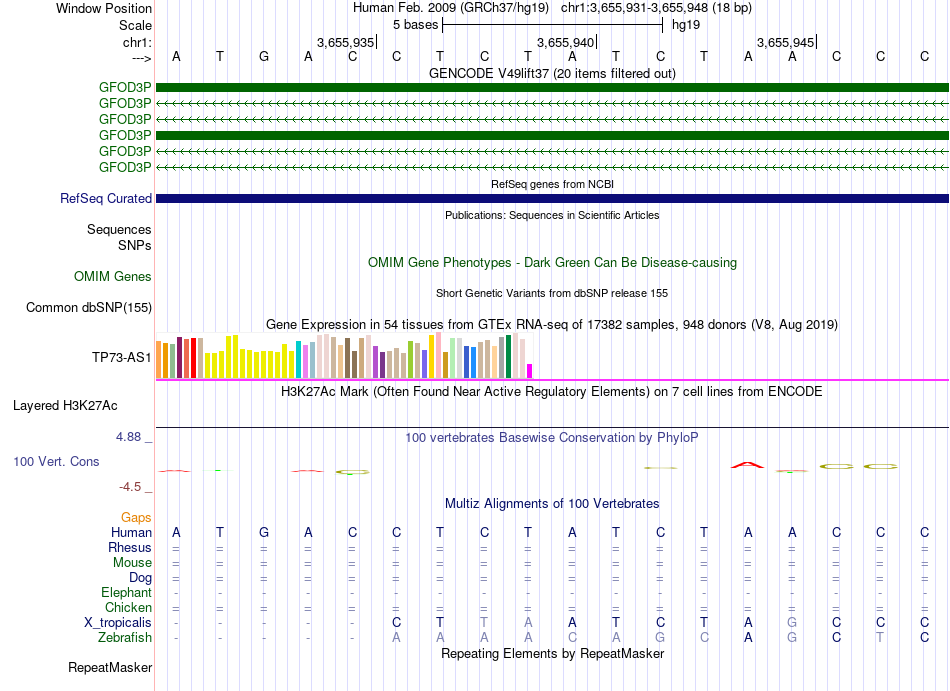Viewport: 950px width, 691px height.
Task: Click the horizontal scale bar line
Action: (x=553, y=25)
